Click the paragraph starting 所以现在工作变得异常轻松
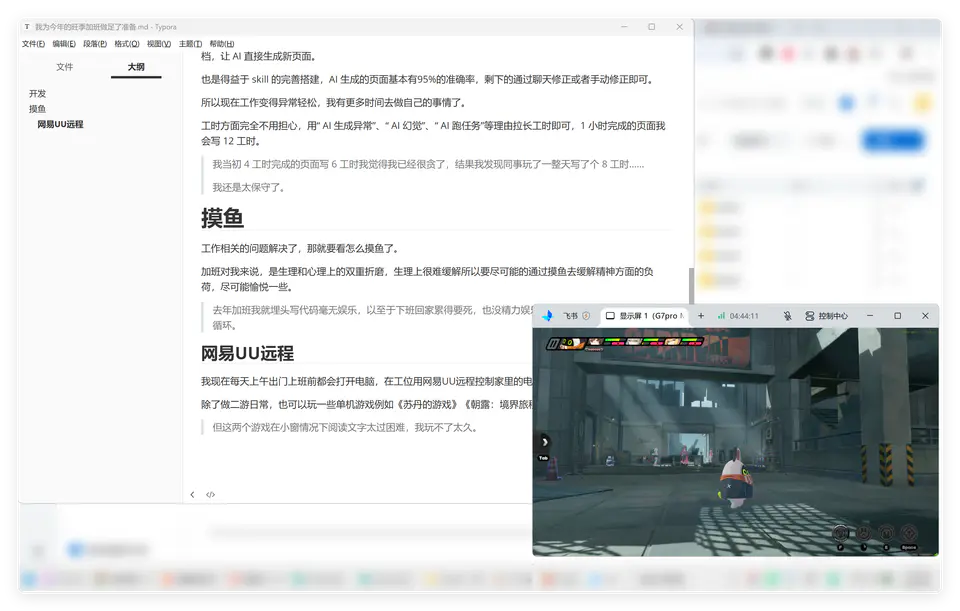This screenshot has height=611, width=960. click(x=335, y=103)
